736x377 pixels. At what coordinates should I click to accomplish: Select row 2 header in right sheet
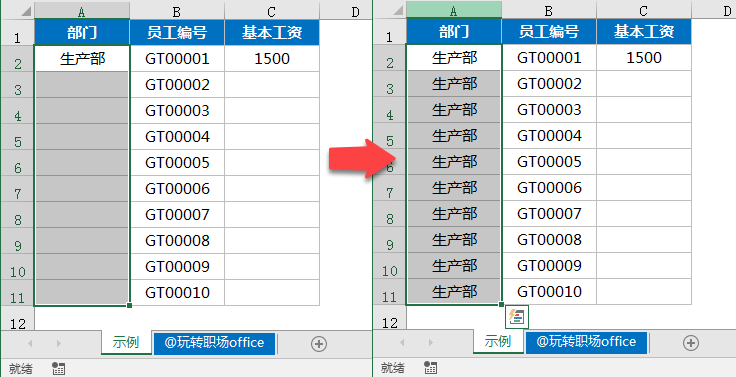point(390,58)
